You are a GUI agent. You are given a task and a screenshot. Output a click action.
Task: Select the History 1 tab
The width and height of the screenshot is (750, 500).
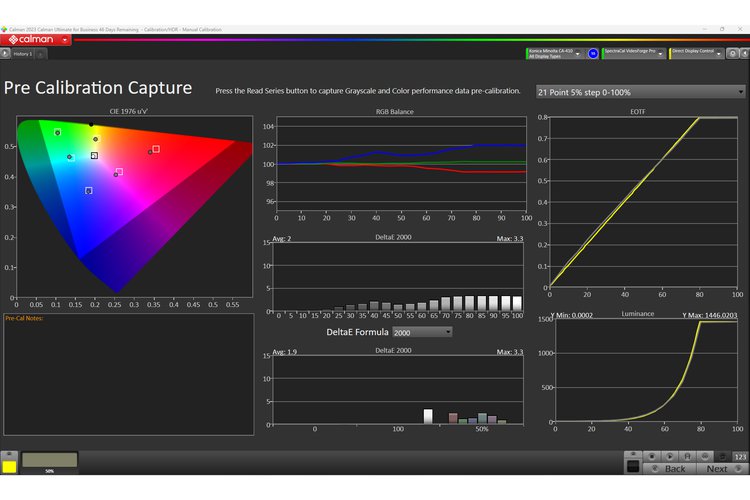point(22,53)
